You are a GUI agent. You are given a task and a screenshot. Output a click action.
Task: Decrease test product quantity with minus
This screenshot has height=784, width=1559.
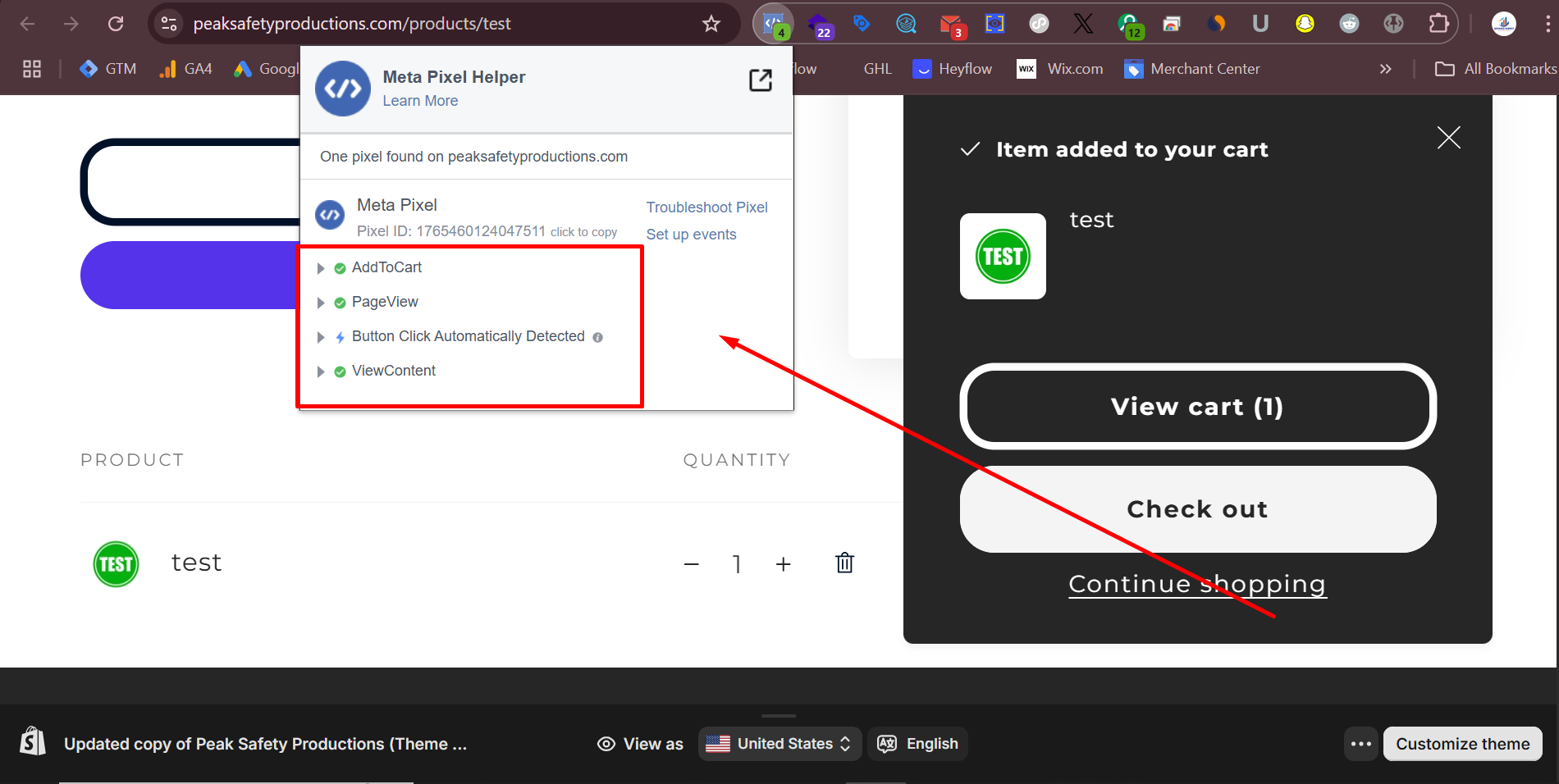pyautogui.click(x=691, y=564)
